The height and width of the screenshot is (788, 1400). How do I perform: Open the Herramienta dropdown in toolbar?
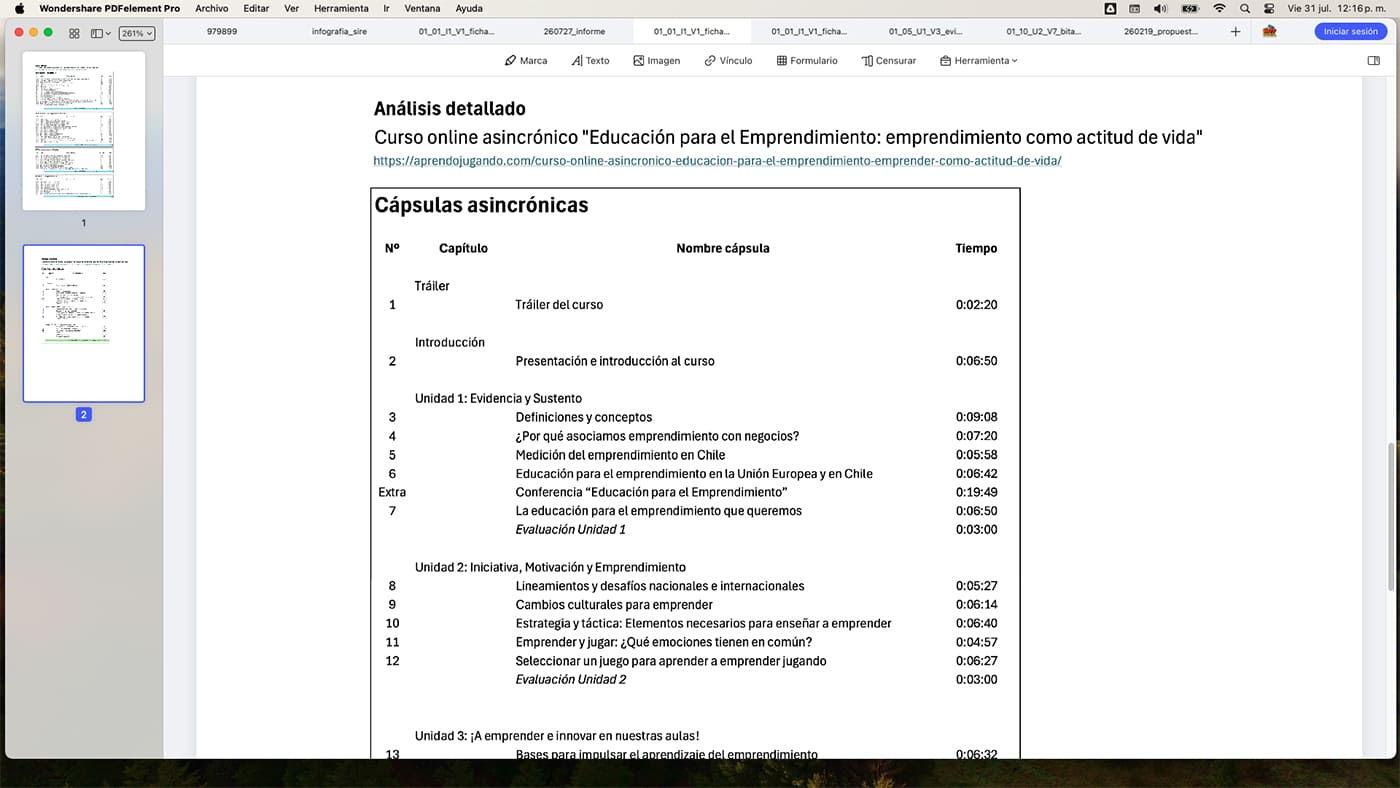point(979,61)
